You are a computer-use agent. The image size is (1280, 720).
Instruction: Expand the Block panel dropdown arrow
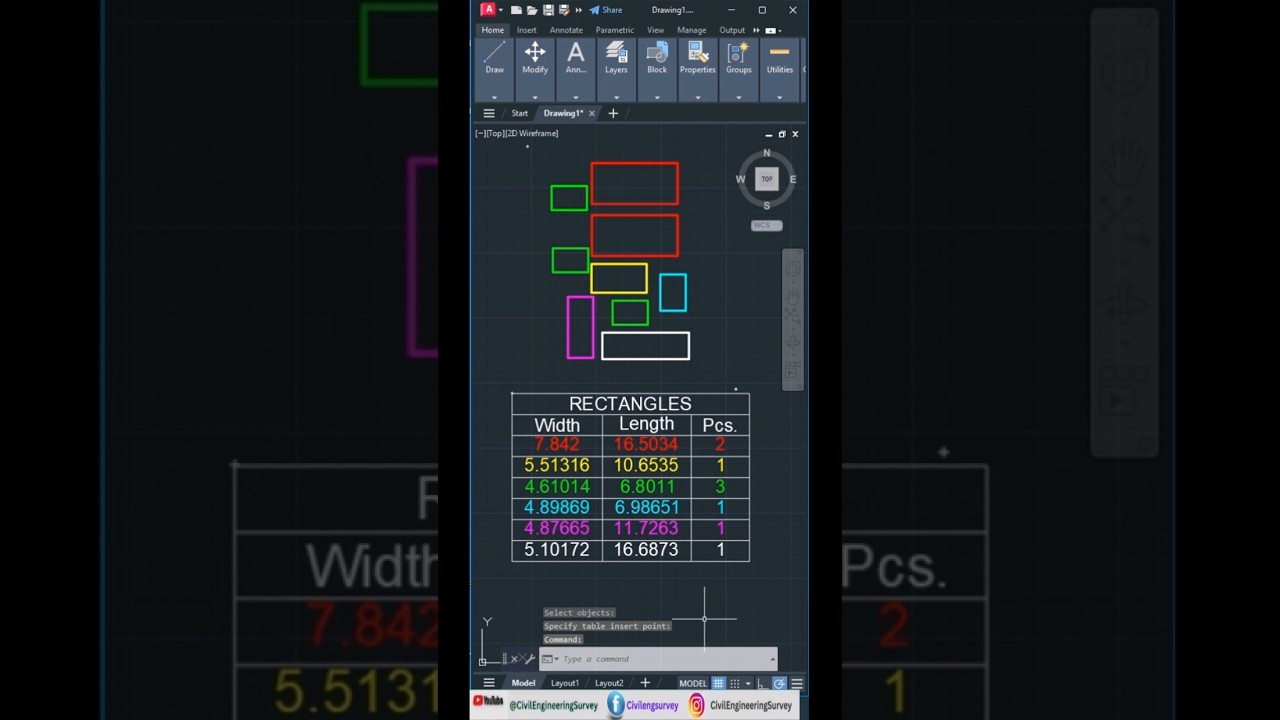(657, 97)
